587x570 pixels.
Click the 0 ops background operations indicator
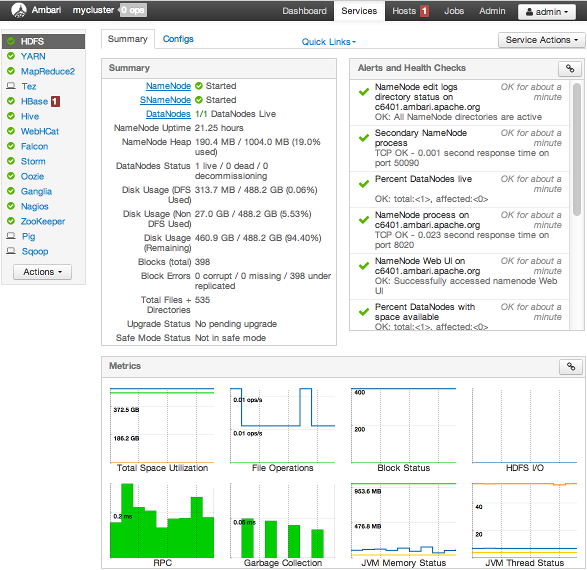(x=133, y=10)
